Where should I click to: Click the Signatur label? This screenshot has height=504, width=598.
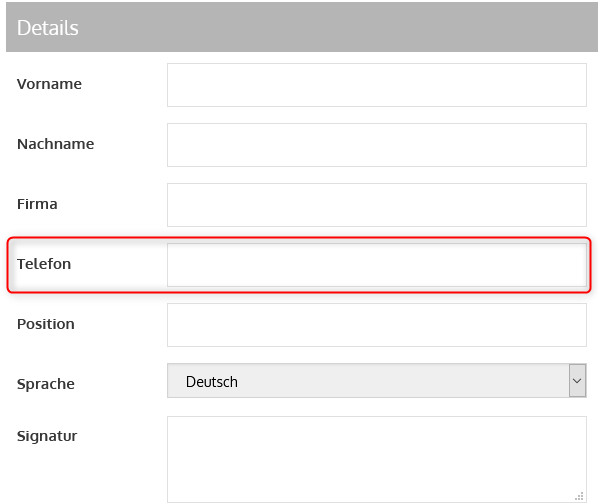click(47, 436)
